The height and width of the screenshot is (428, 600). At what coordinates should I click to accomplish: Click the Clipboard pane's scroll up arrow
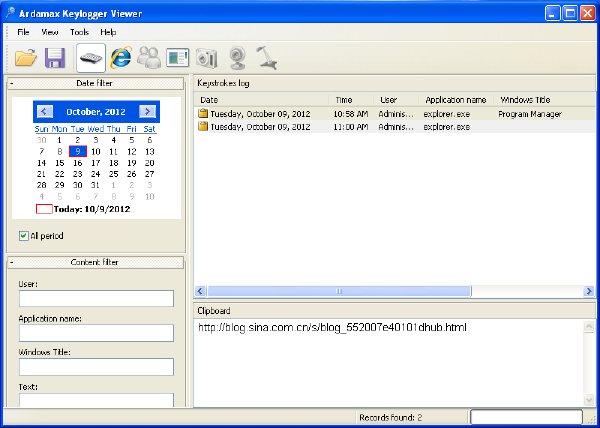pyautogui.click(x=589, y=327)
